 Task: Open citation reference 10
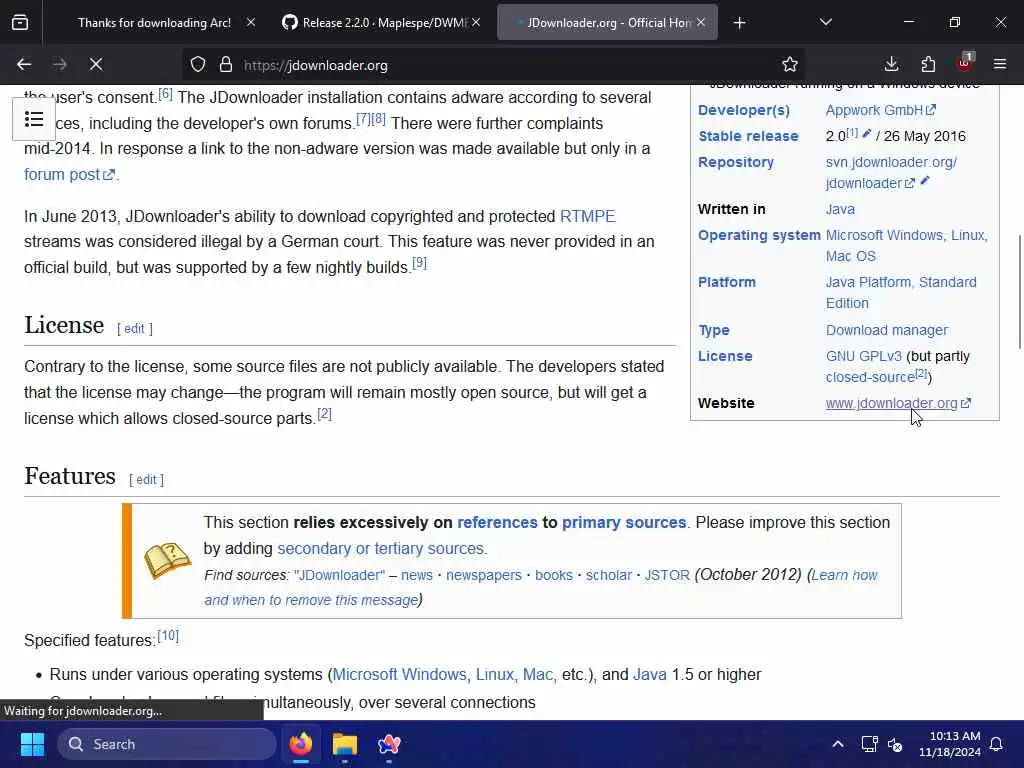(168, 635)
